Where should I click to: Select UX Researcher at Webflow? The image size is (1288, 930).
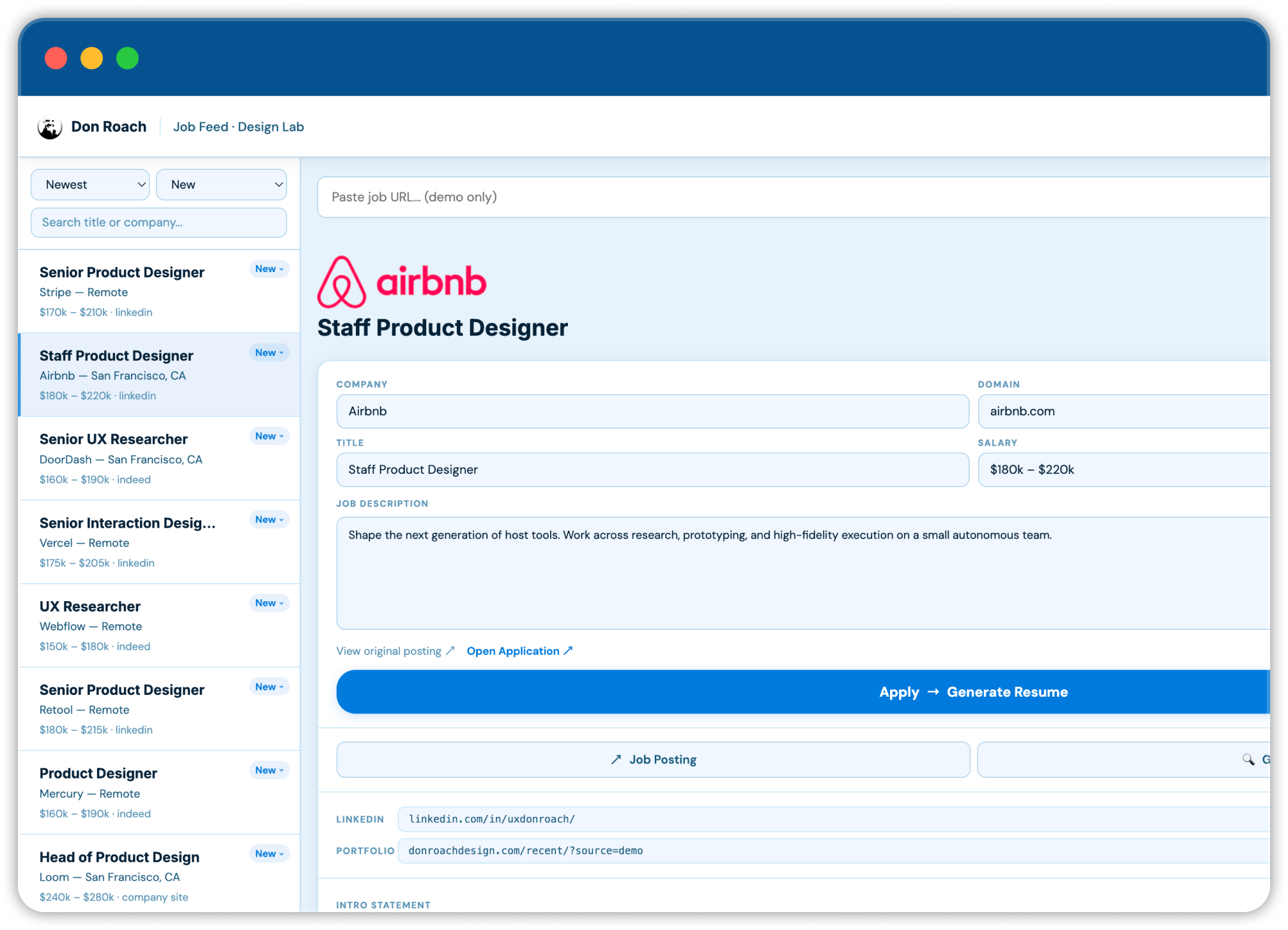coord(159,626)
